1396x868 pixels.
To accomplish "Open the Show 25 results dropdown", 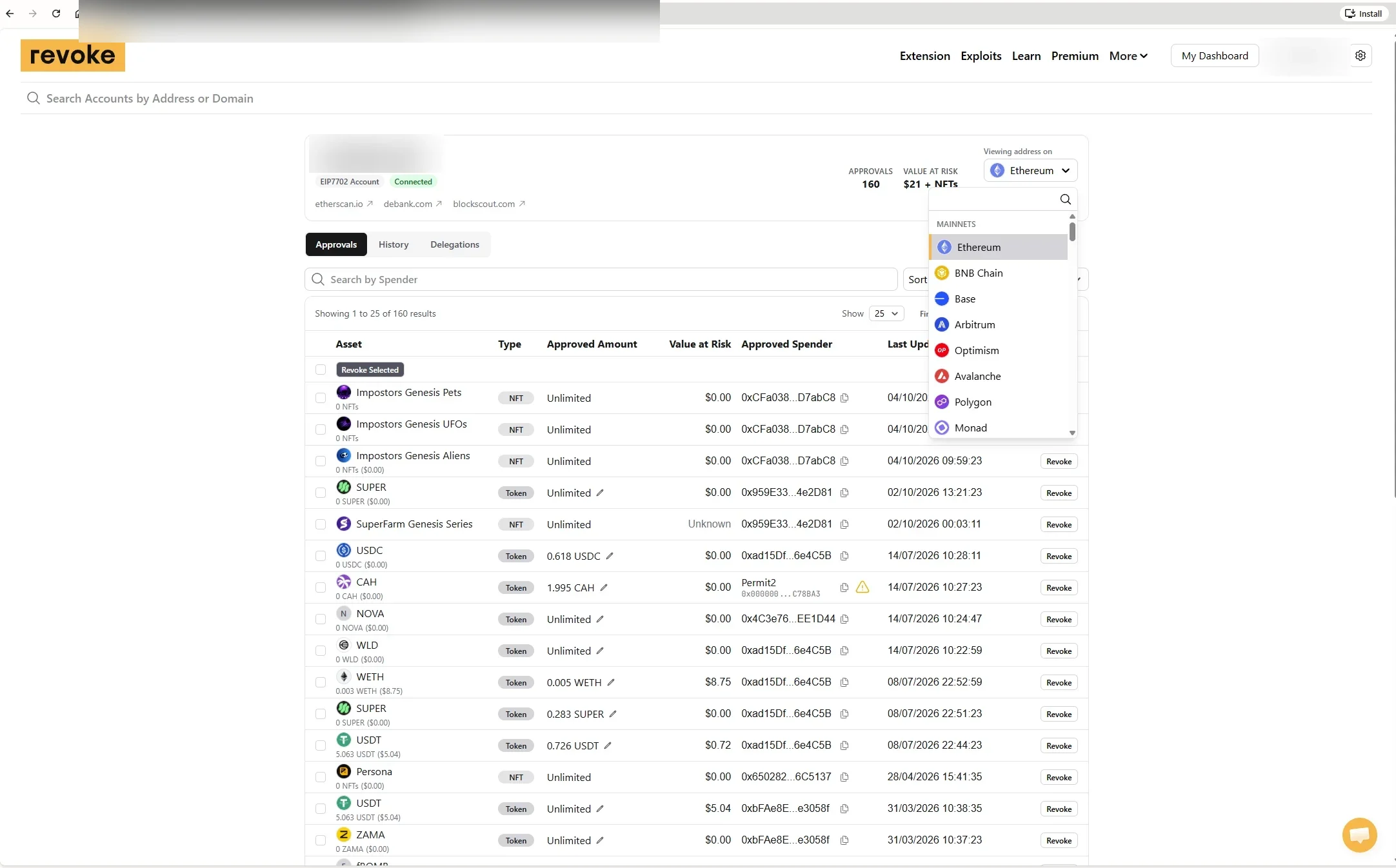I will point(886,313).
